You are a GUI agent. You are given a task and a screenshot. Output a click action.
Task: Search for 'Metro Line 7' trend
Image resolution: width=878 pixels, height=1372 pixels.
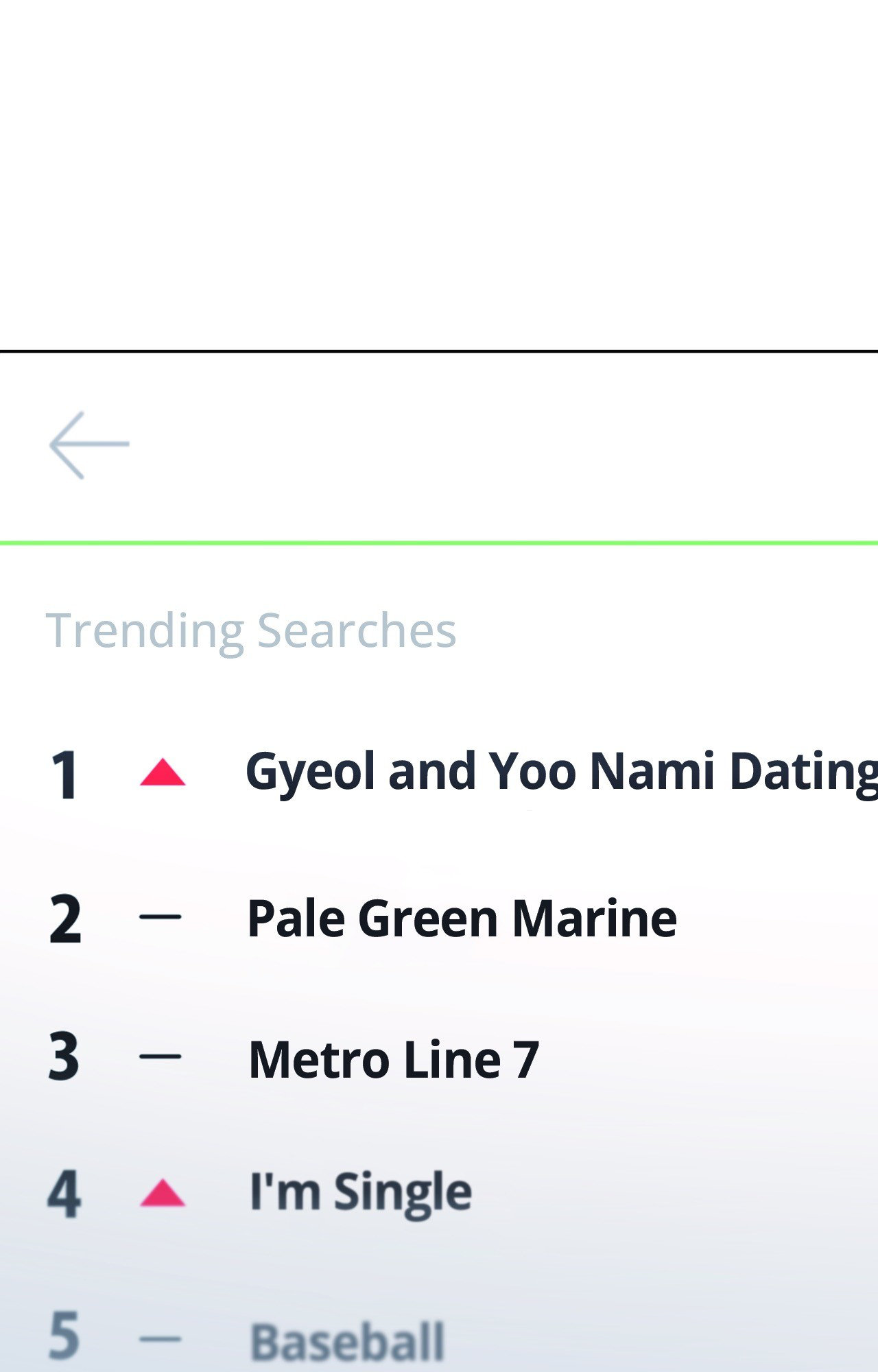click(394, 1060)
